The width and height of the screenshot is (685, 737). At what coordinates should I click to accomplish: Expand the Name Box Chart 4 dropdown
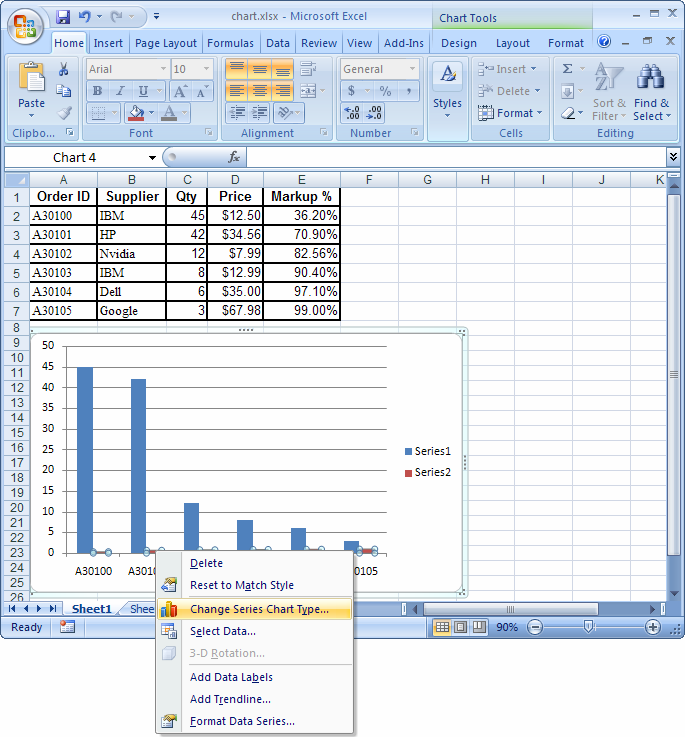(152, 157)
